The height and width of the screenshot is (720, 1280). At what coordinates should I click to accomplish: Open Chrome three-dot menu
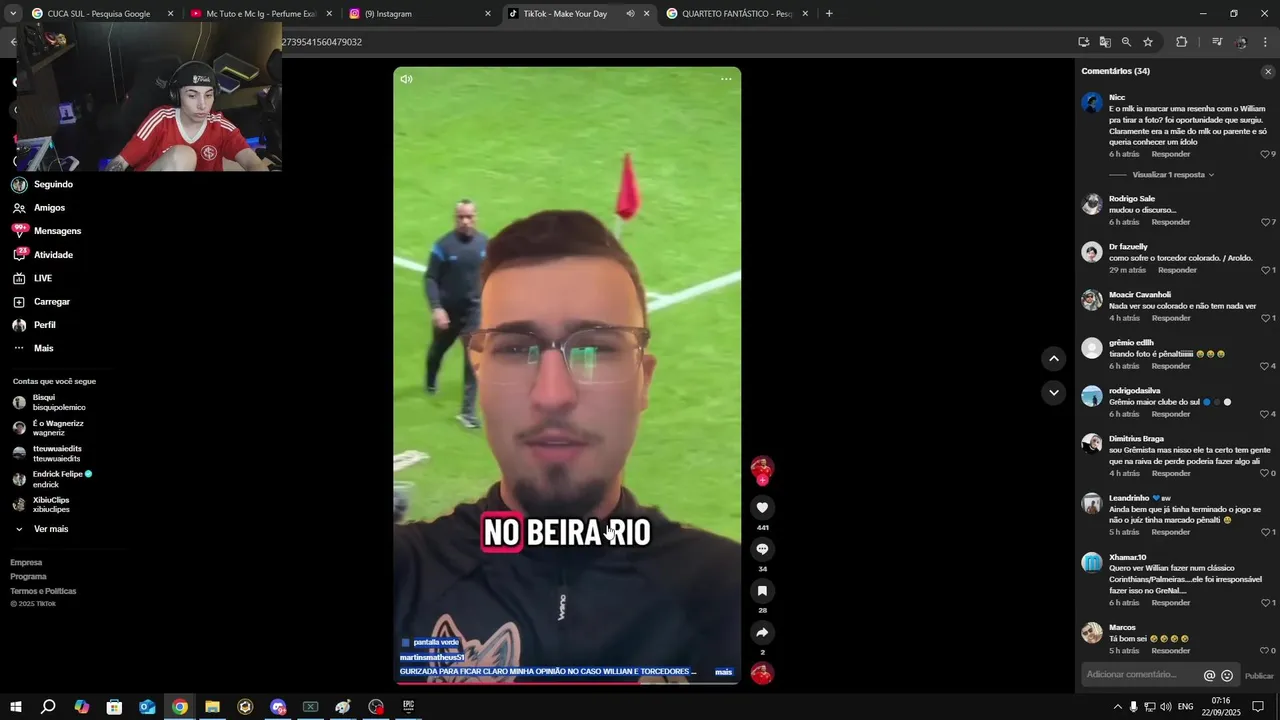(x=1266, y=42)
